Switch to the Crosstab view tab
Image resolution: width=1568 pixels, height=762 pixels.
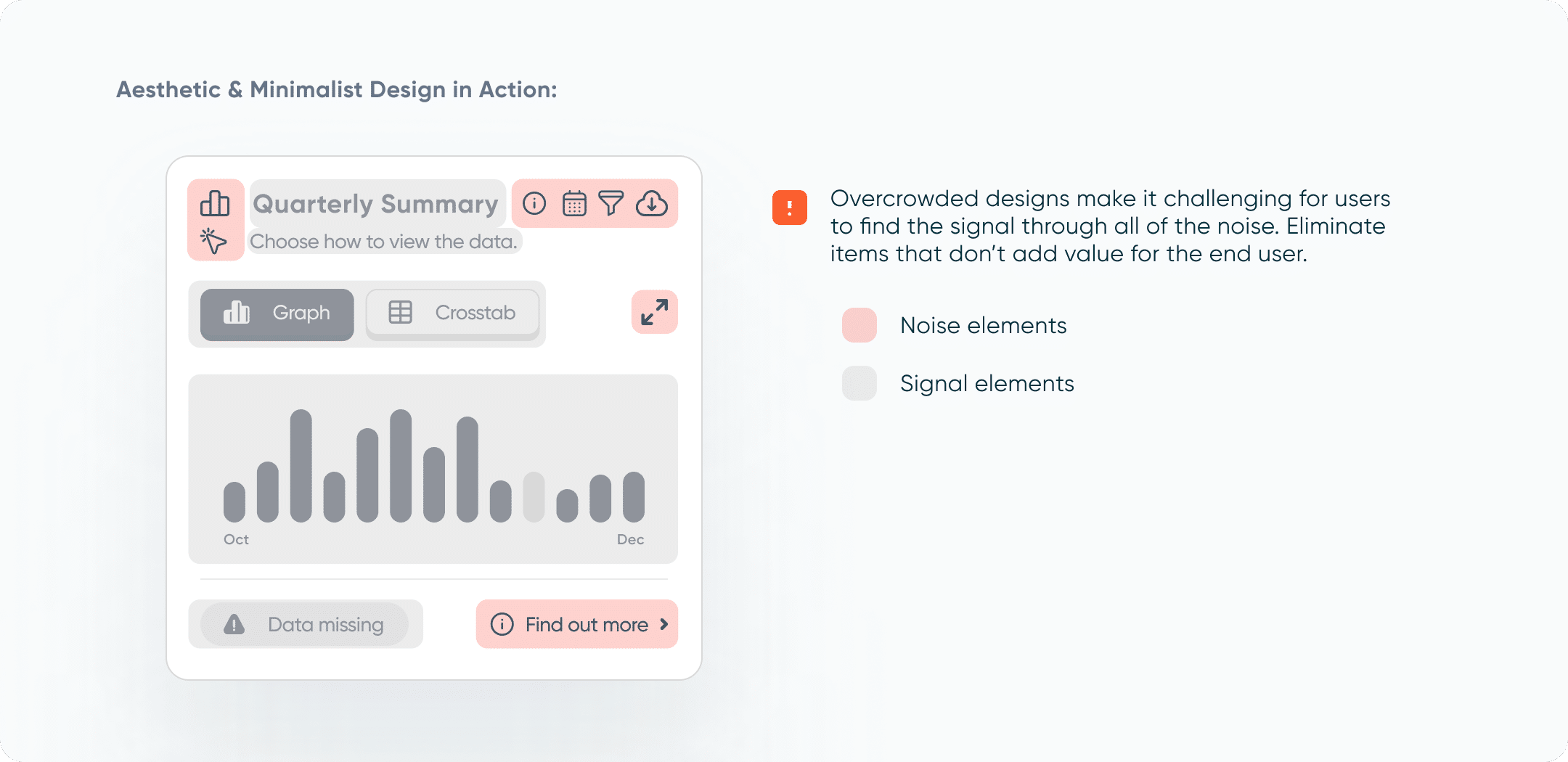pos(452,313)
